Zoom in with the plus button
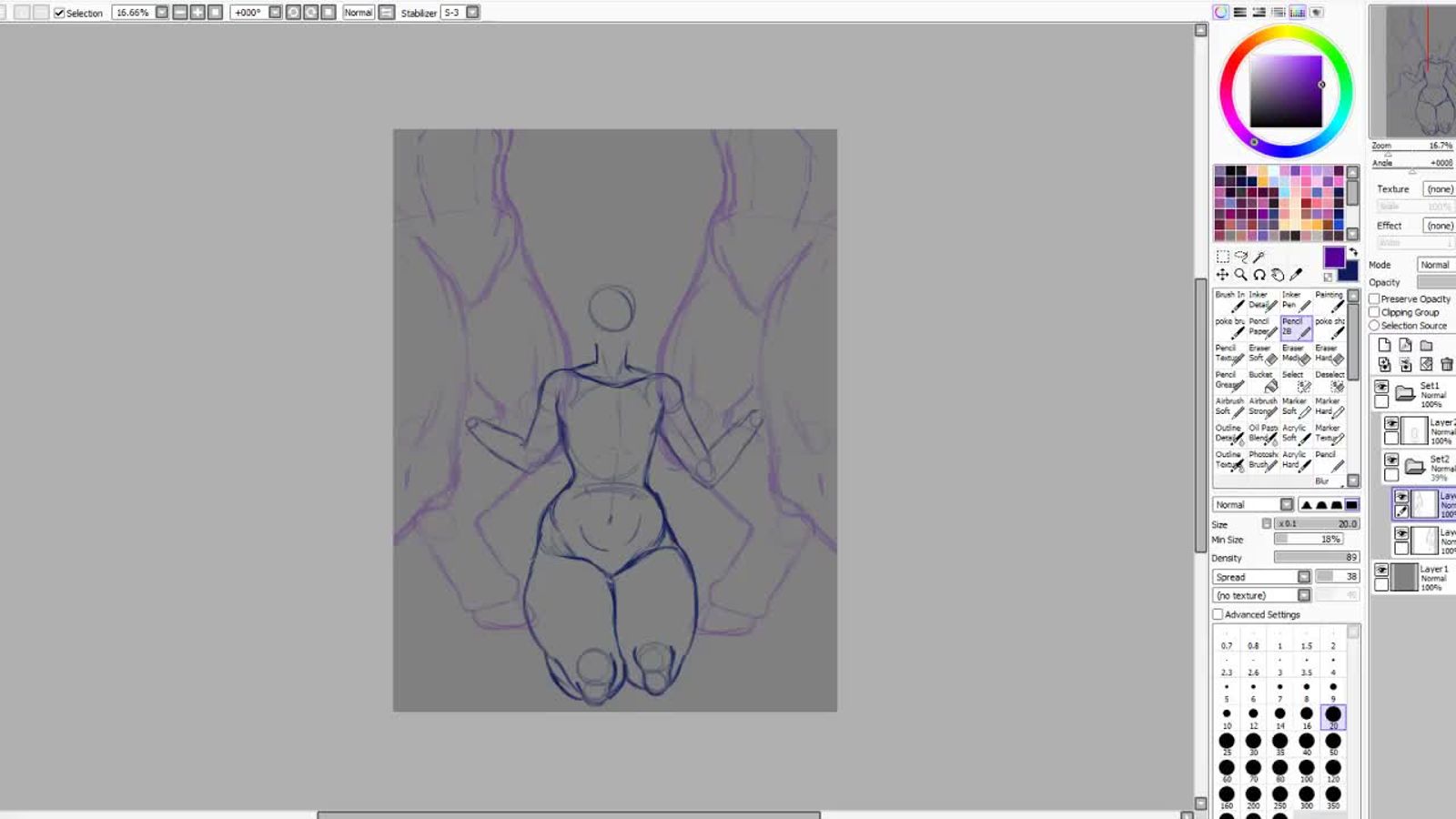Screen dimensions: 1456x819 [x=197, y=13]
